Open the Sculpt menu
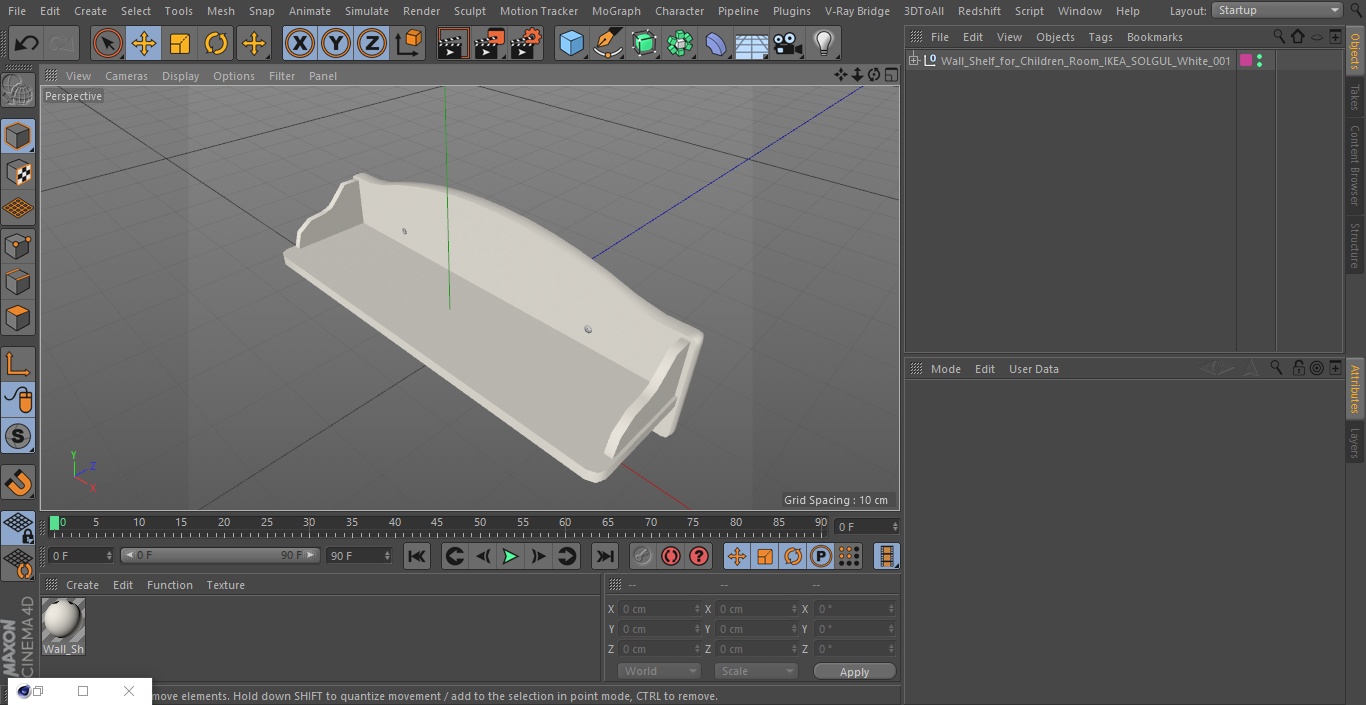1366x705 pixels. pos(469,11)
